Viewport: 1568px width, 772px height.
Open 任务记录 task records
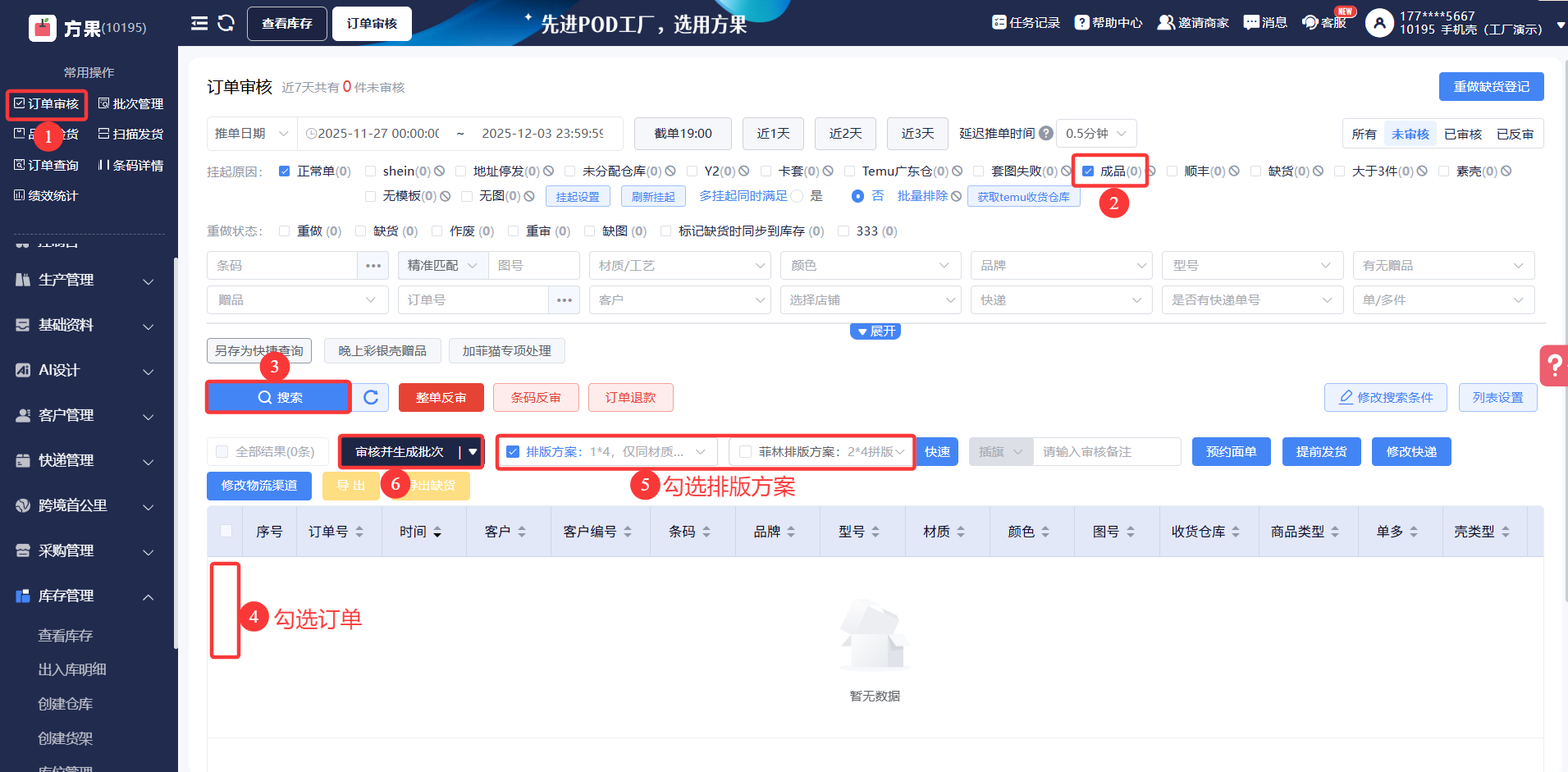tap(1026, 23)
